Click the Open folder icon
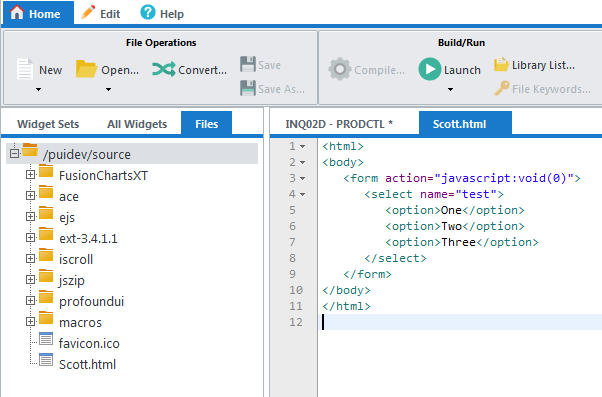The image size is (602, 397). [x=86, y=69]
